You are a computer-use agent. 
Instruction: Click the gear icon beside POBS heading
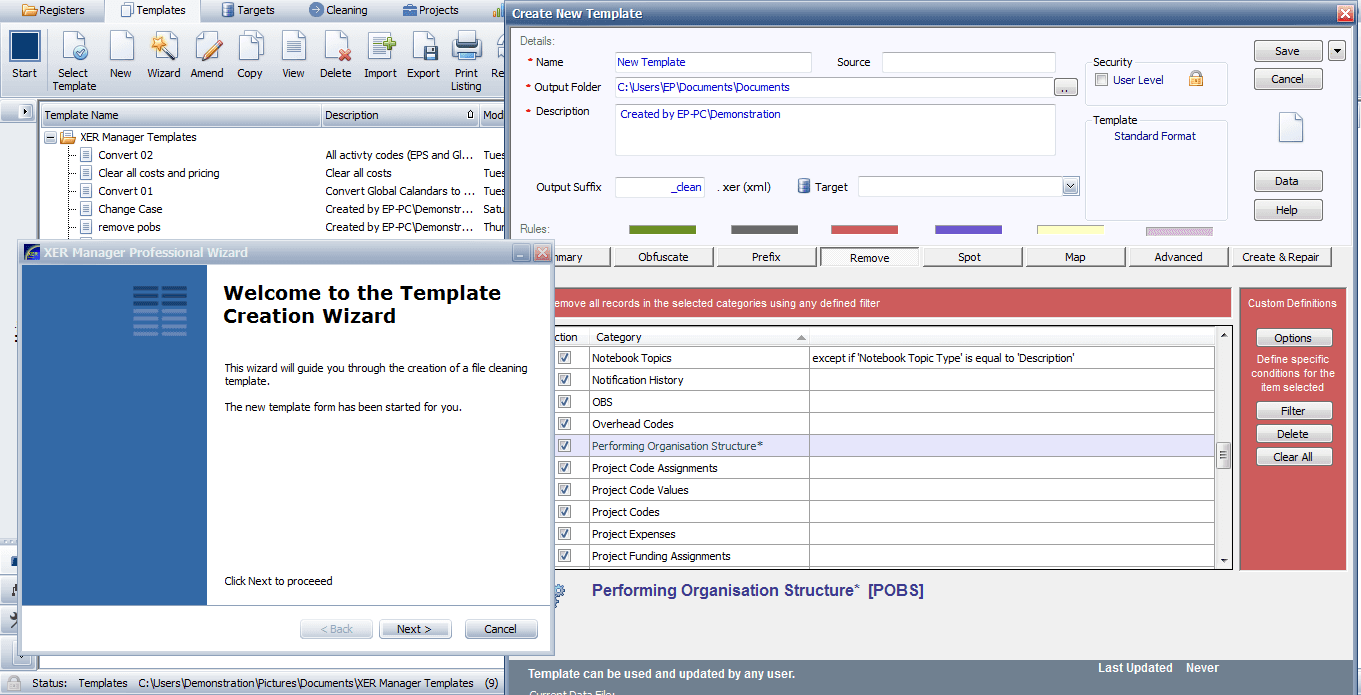click(x=558, y=594)
